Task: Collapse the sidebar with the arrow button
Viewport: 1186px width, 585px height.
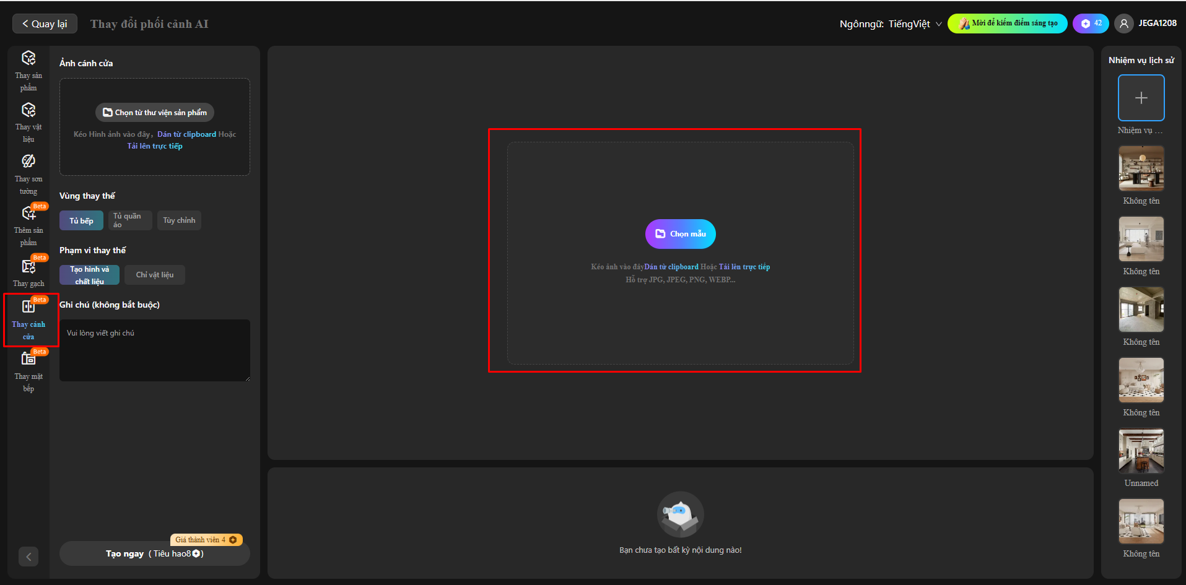Action: (x=28, y=557)
